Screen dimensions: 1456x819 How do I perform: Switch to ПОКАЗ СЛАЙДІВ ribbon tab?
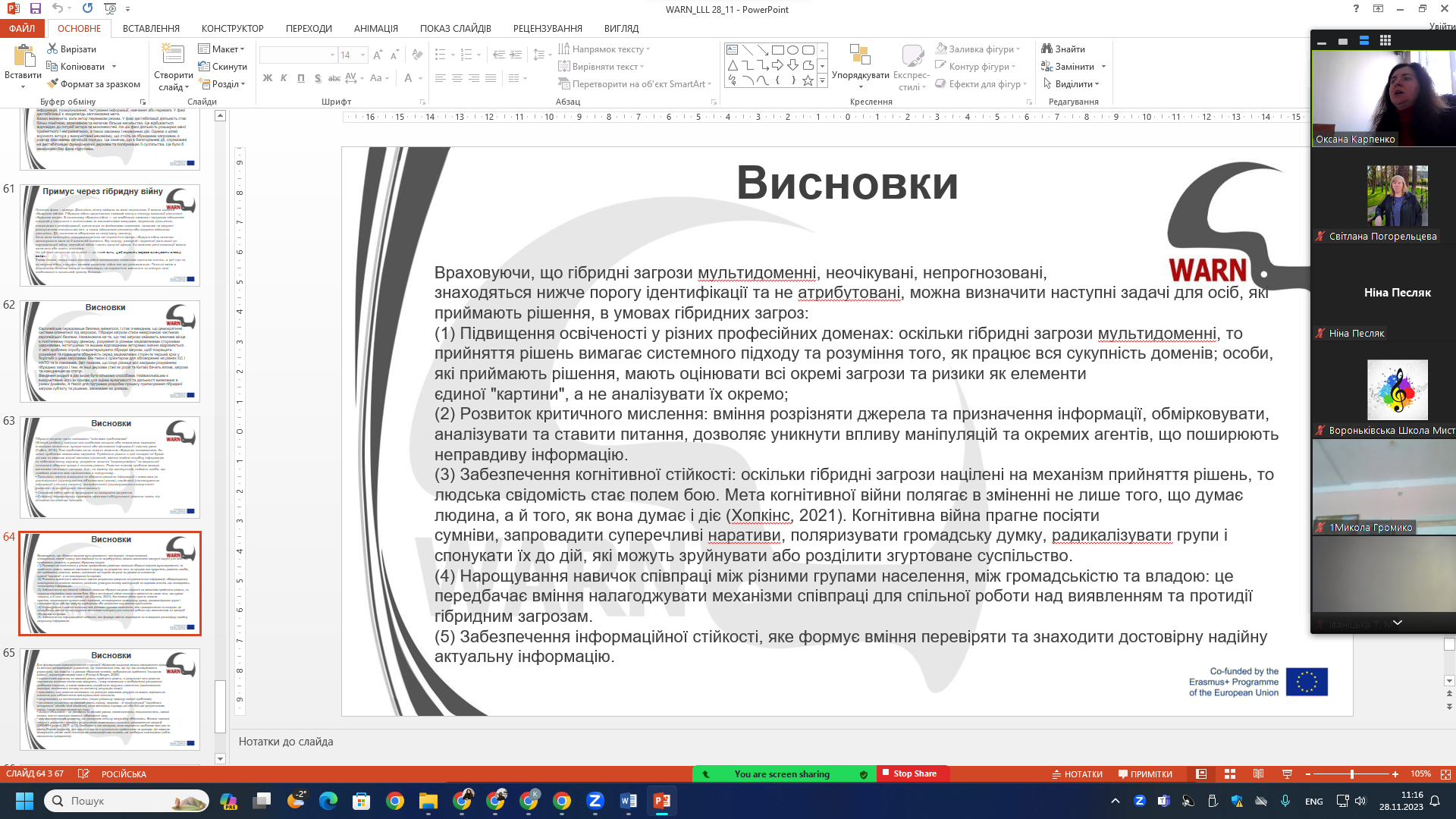[455, 28]
